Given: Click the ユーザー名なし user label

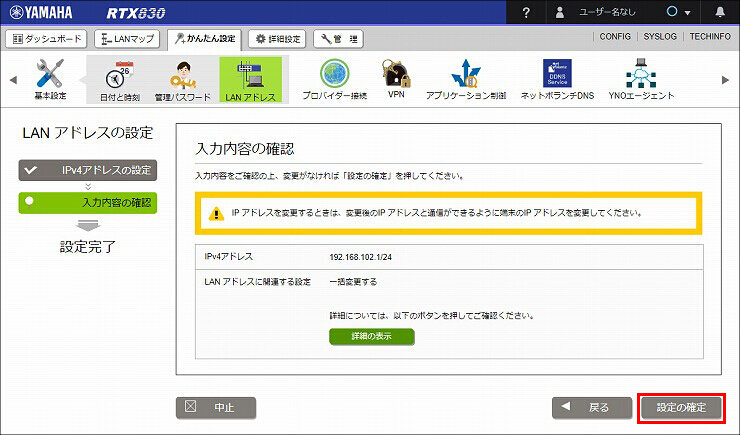Looking at the screenshot, I should coord(607,12).
